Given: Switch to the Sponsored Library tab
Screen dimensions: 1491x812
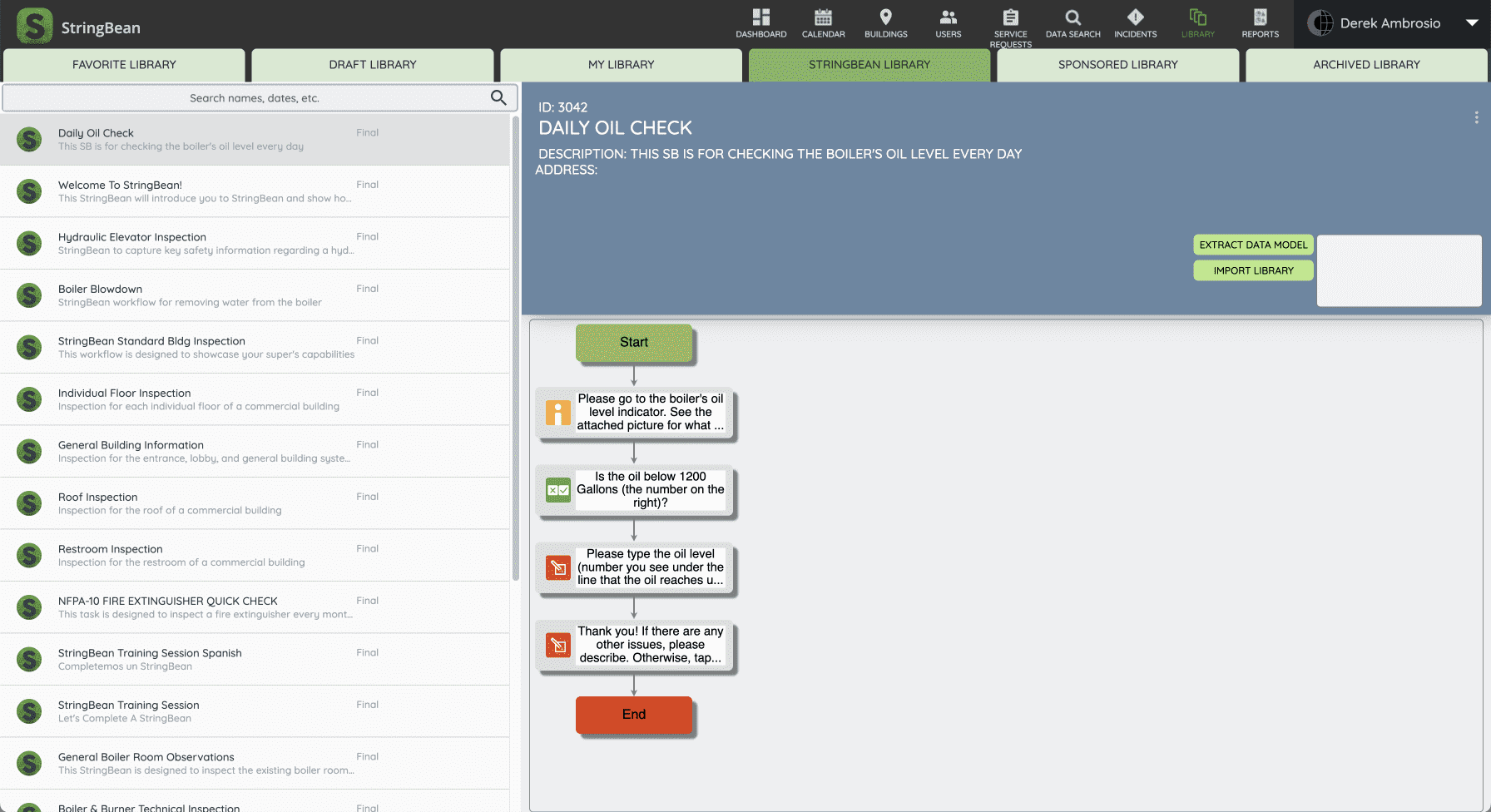Looking at the screenshot, I should [1117, 65].
